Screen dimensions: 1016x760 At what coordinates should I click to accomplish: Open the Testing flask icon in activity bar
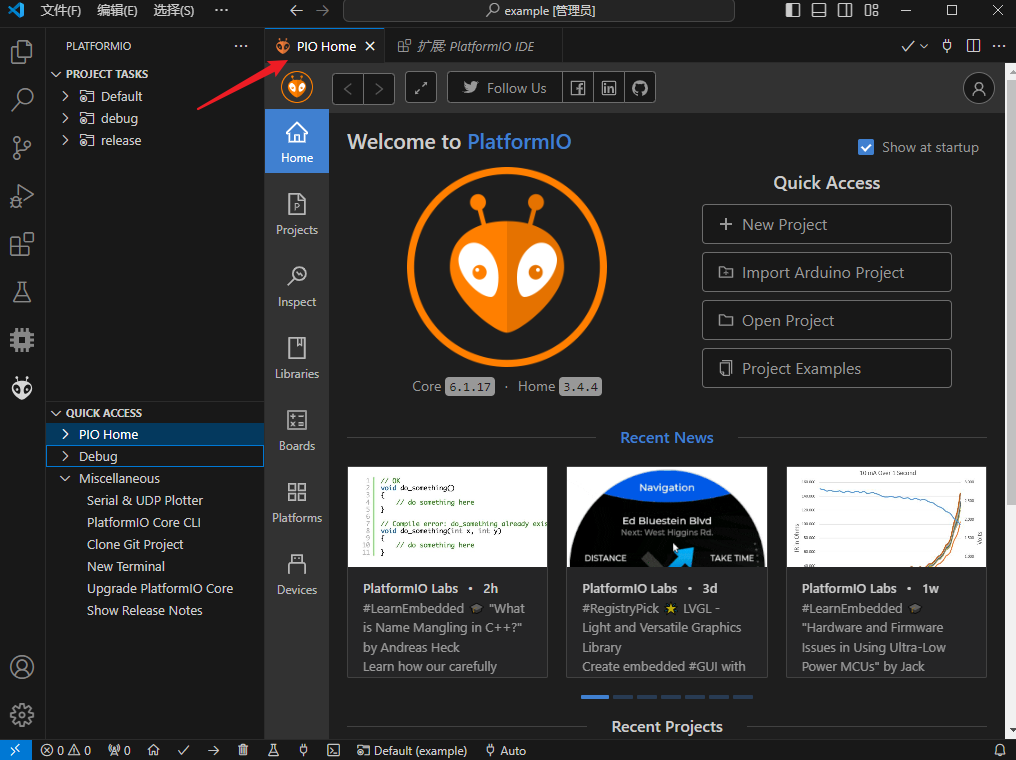22,292
